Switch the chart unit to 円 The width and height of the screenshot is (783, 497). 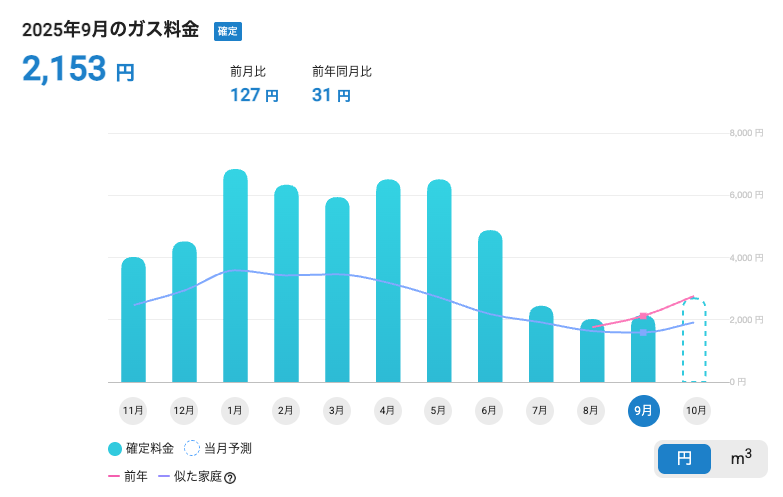(x=684, y=458)
